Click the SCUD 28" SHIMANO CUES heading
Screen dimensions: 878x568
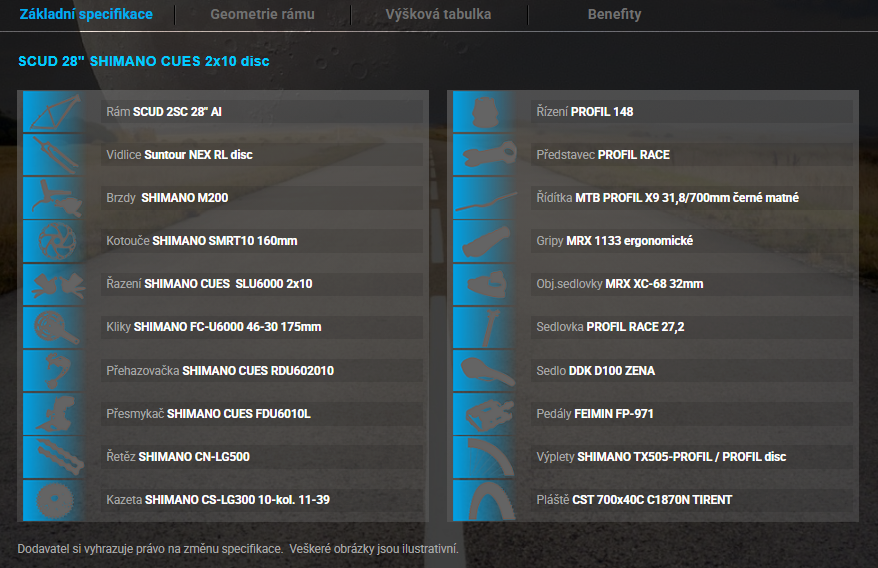(144, 61)
